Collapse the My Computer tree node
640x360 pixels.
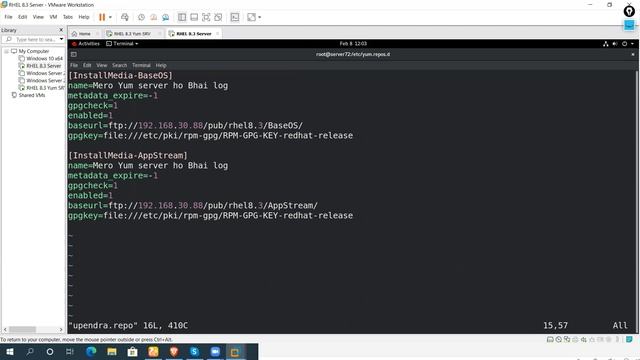click(6, 51)
